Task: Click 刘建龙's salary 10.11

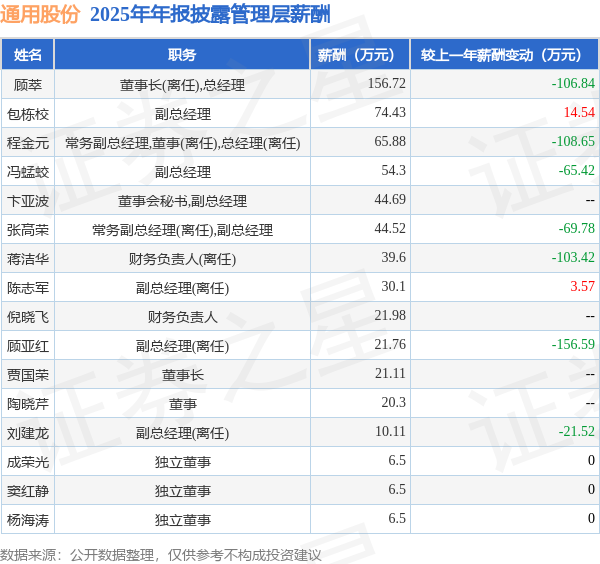Action: (390, 432)
